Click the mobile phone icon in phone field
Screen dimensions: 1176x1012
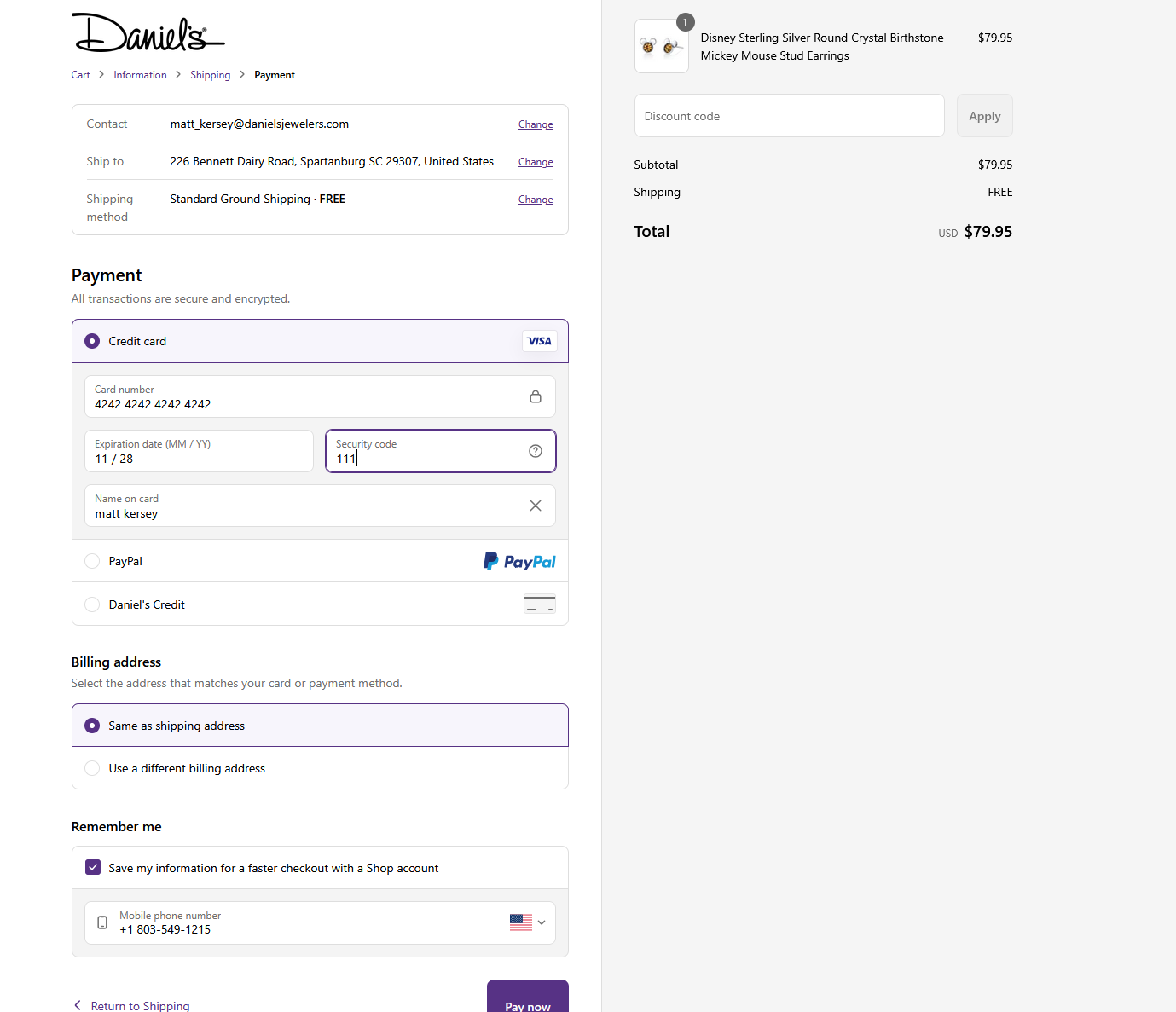[x=102, y=922]
